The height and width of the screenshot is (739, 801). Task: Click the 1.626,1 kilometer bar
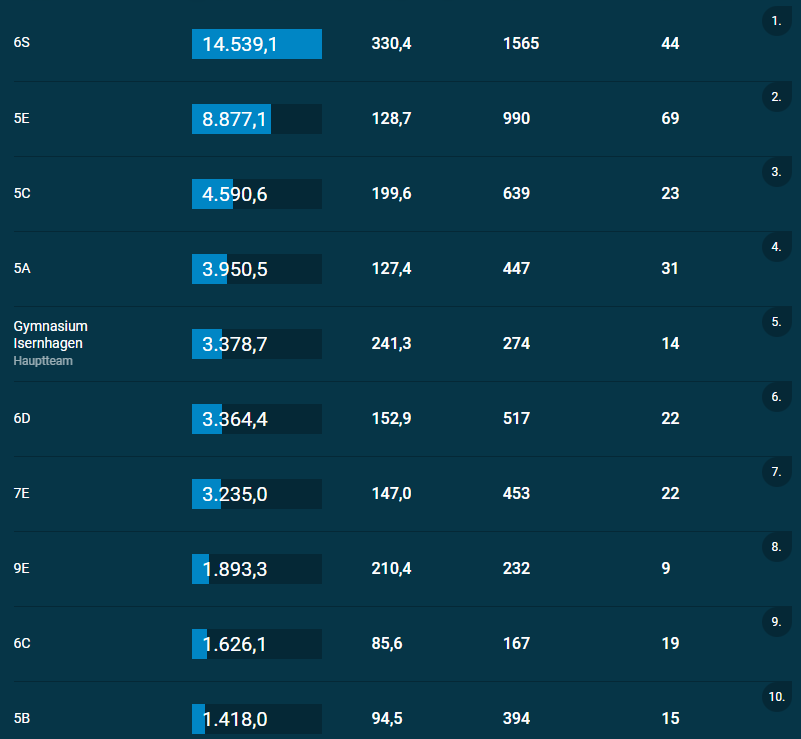[257, 644]
